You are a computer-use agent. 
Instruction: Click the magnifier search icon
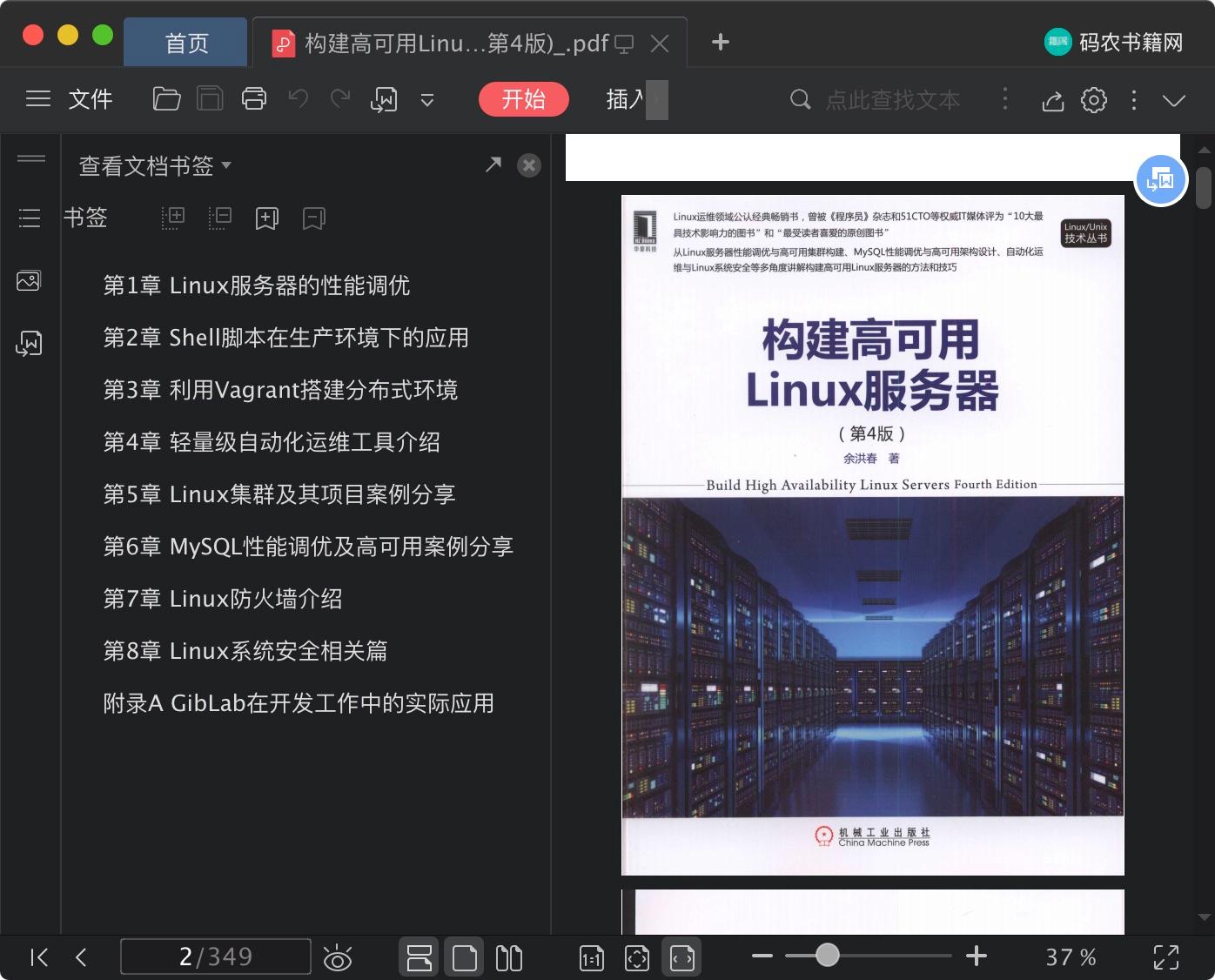click(x=800, y=99)
